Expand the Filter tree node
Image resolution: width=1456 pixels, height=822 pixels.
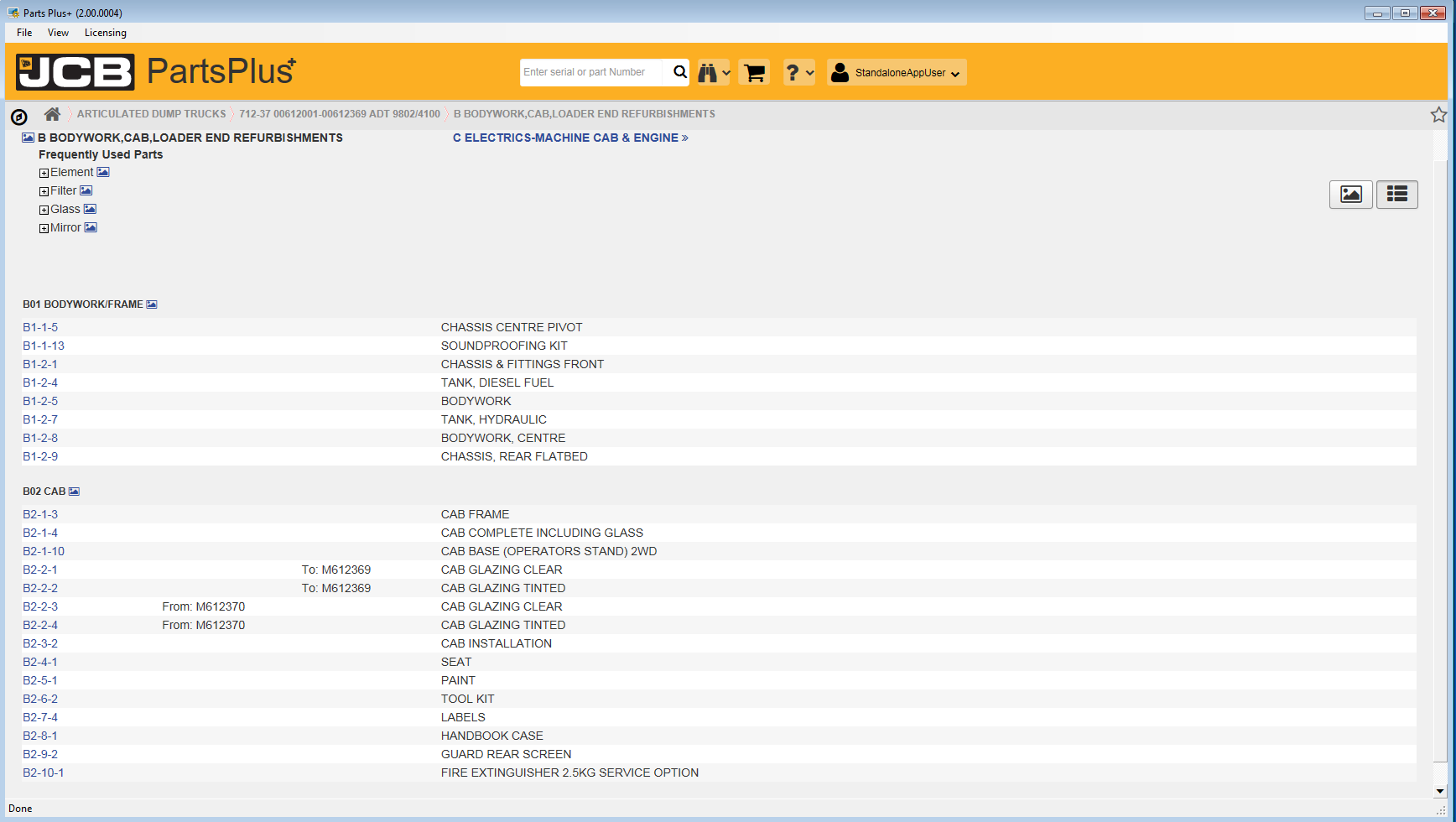44,191
